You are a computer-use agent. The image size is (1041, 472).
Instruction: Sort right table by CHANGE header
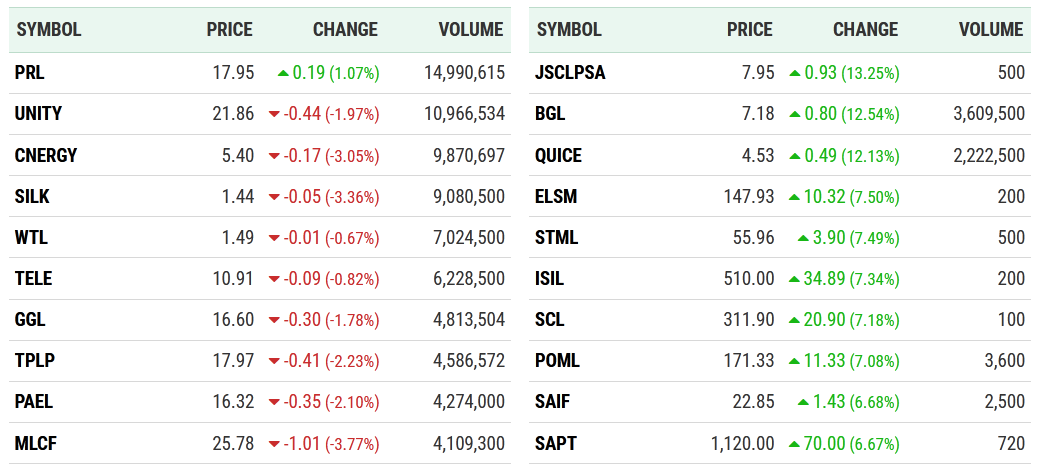[865, 30]
